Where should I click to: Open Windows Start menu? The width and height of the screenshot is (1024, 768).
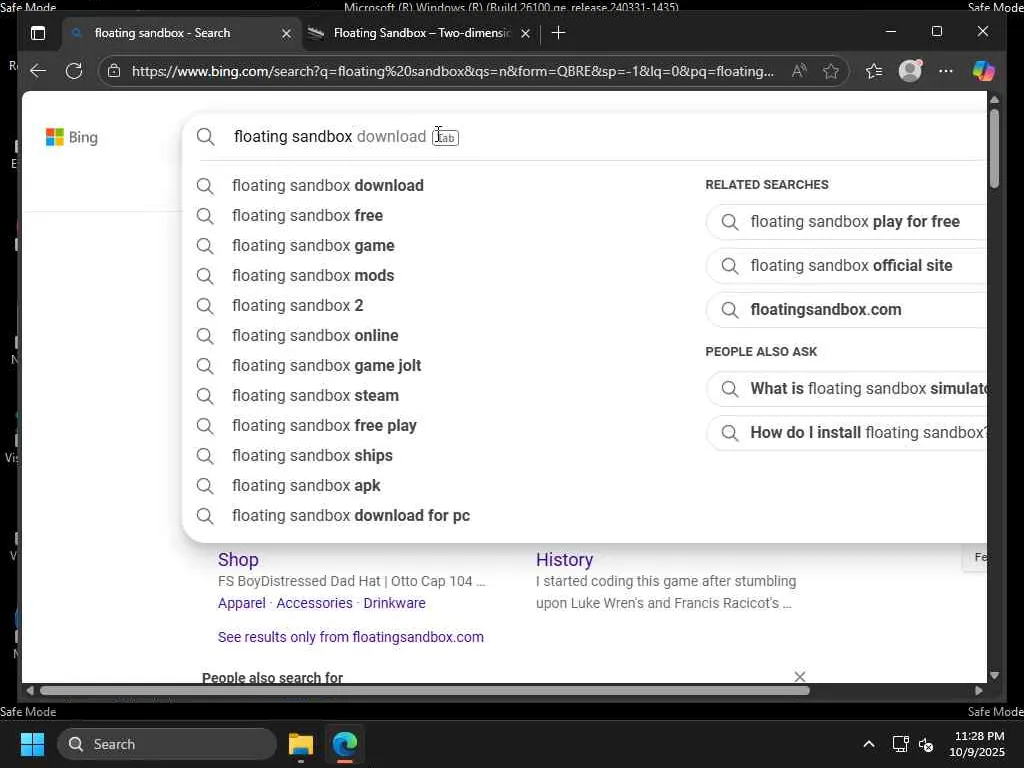coord(32,744)
